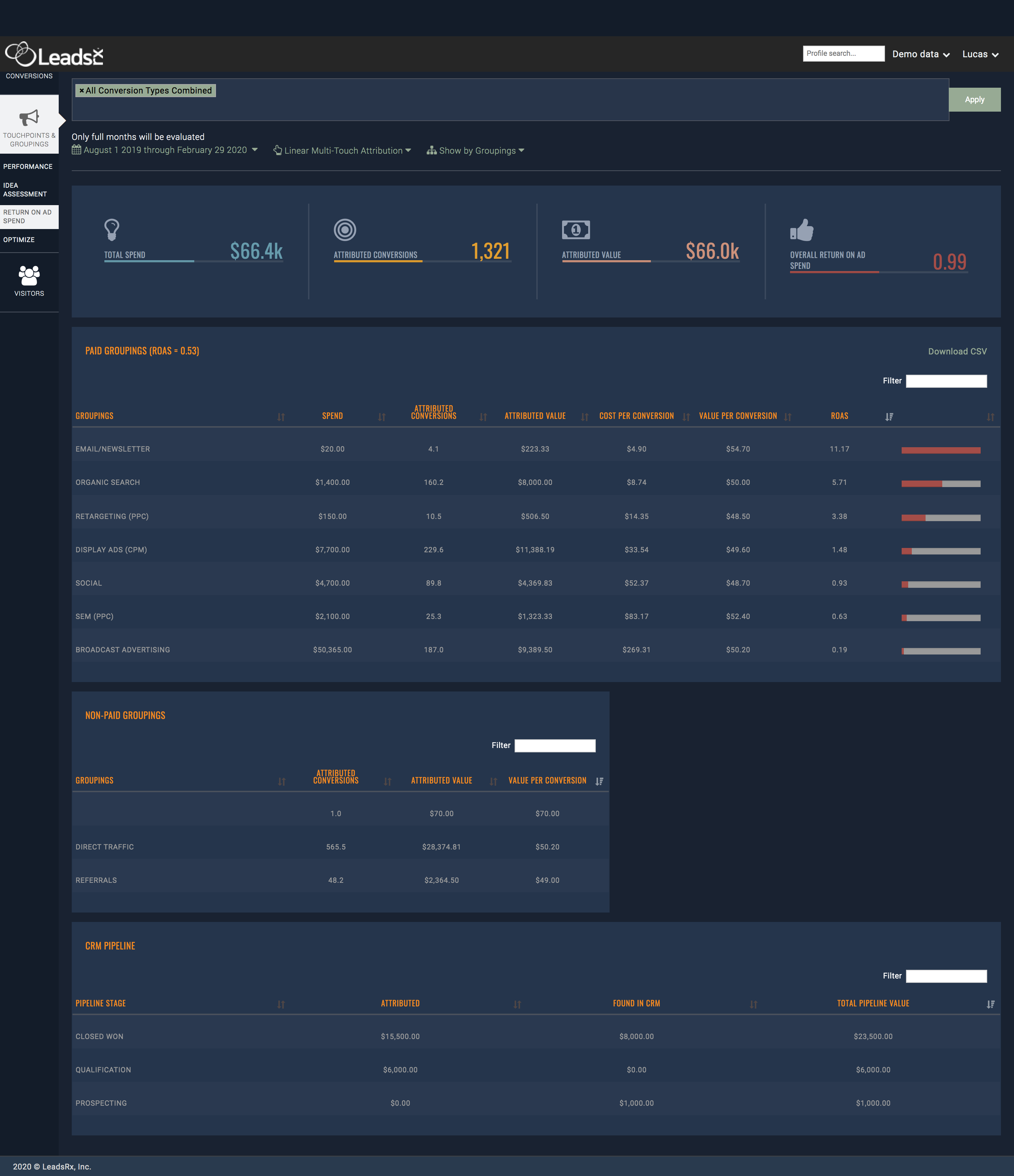This screenshot has height=1176, width=1014.
Task: Sort paid table by Value Per Conversion
Action: [x=787, y=417]
